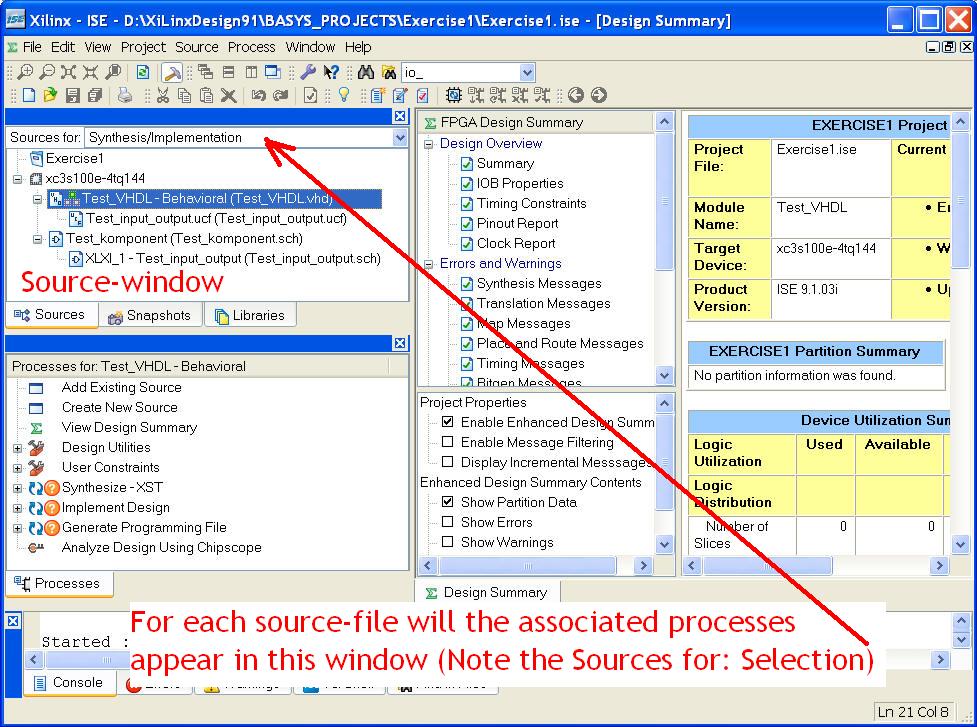Expand Generate Programming File process

[17, 528]
